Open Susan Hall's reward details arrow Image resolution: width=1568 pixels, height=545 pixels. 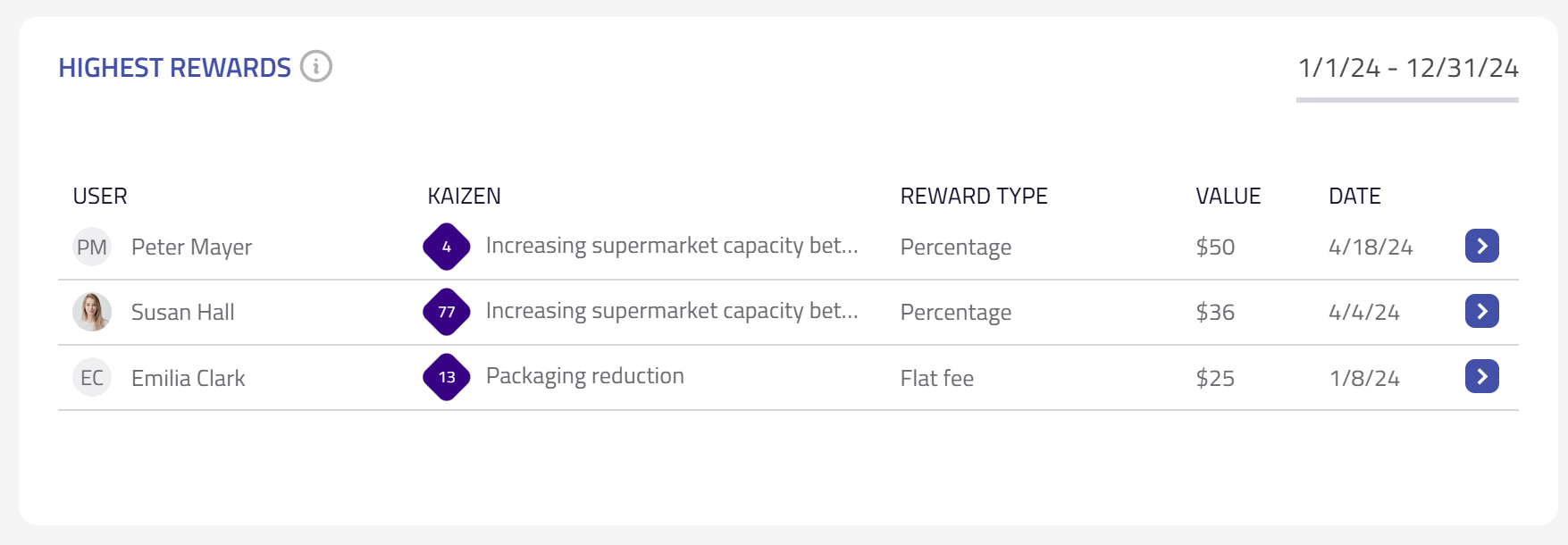(1481, 312)
